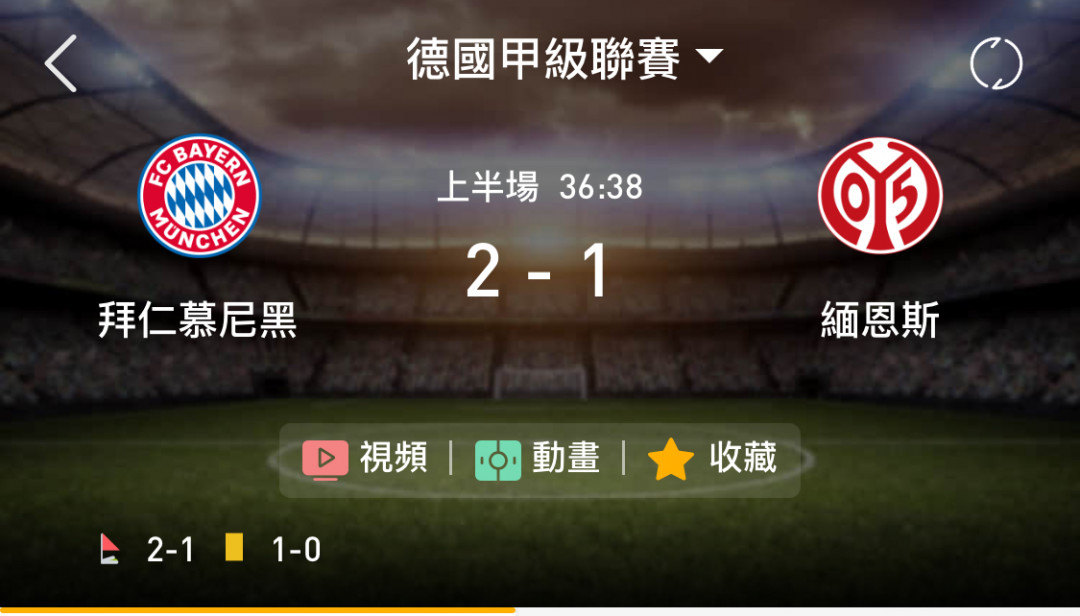Click the orange progress bar at bottom
1080x616 pixels.
click(x=258, y=610)
